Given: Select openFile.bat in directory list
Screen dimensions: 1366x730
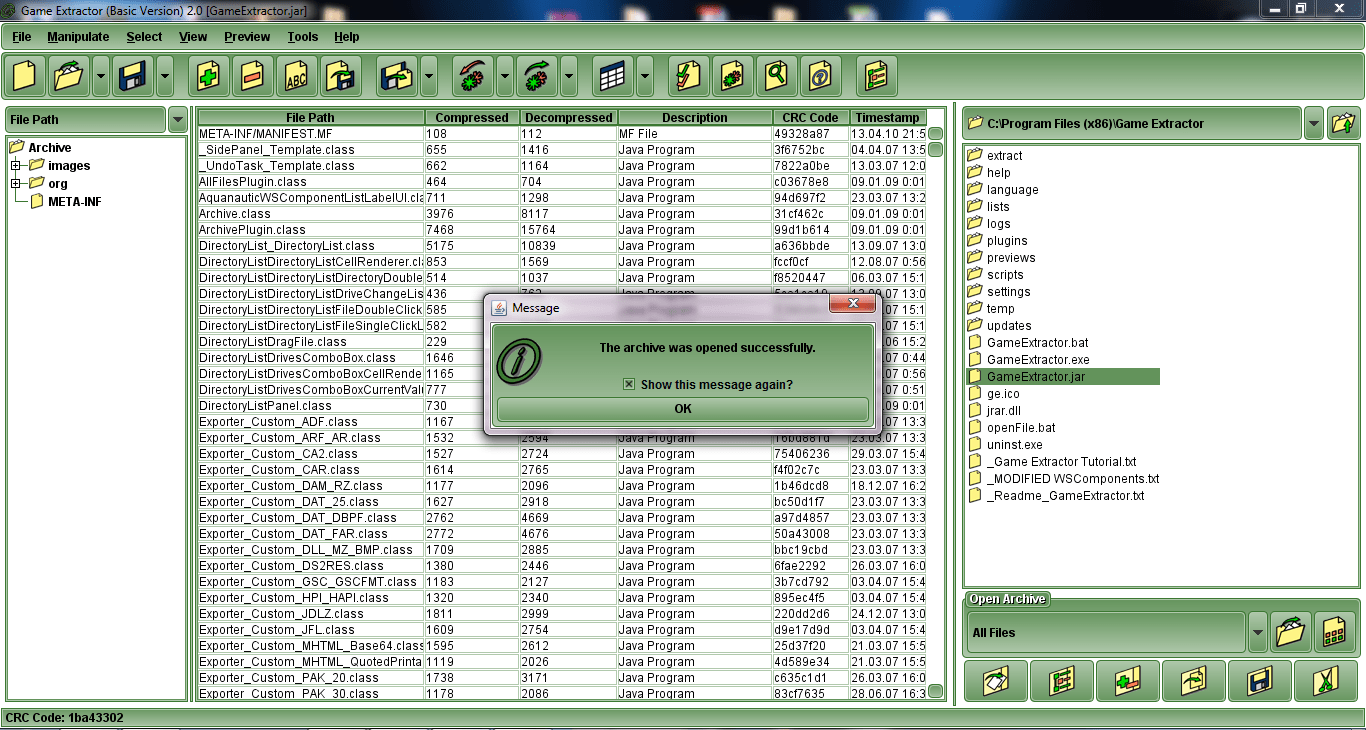Looking at the screenshot, I should pos(1021,428).
